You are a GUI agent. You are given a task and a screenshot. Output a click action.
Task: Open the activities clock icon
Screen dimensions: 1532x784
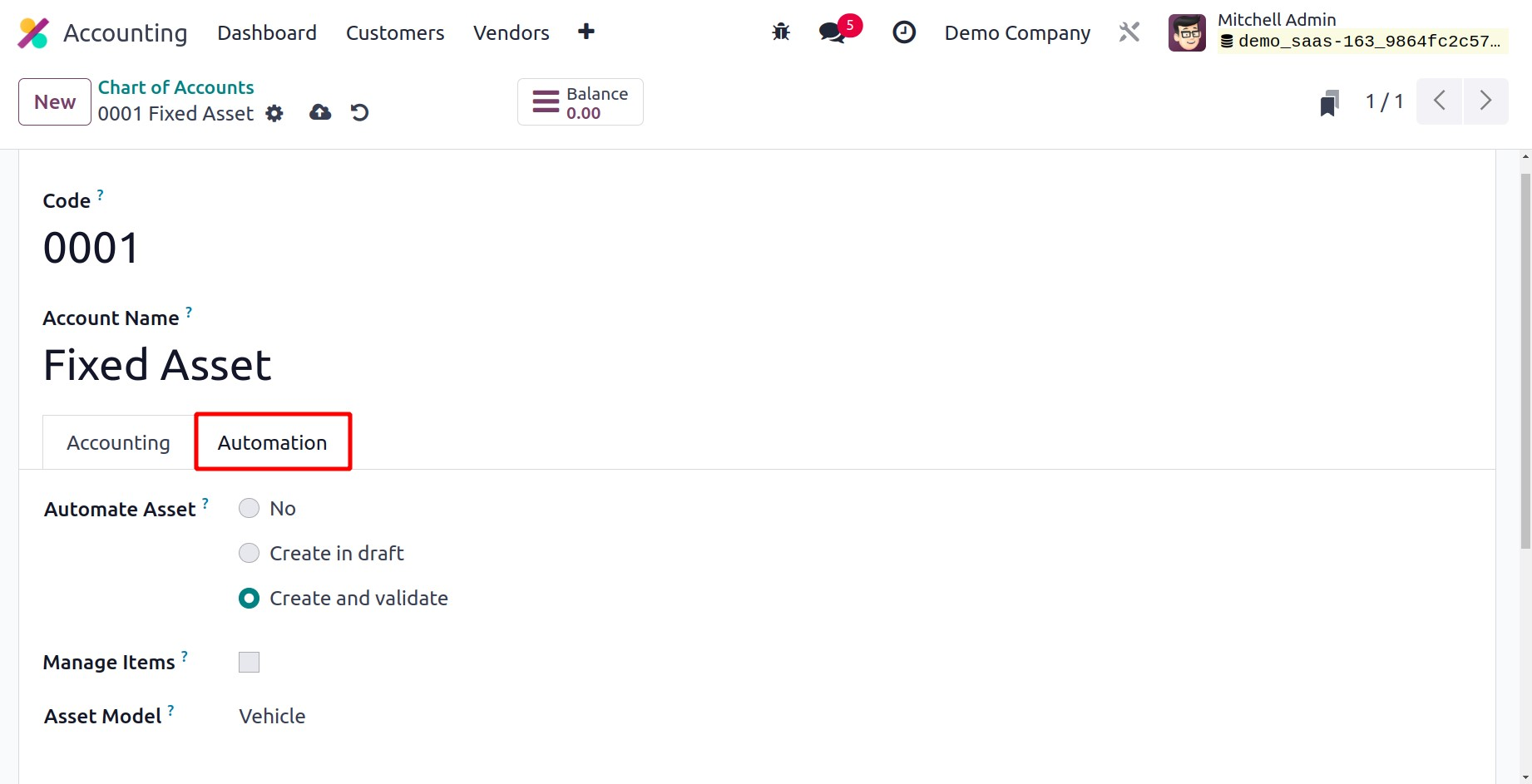tap(903, 32)
